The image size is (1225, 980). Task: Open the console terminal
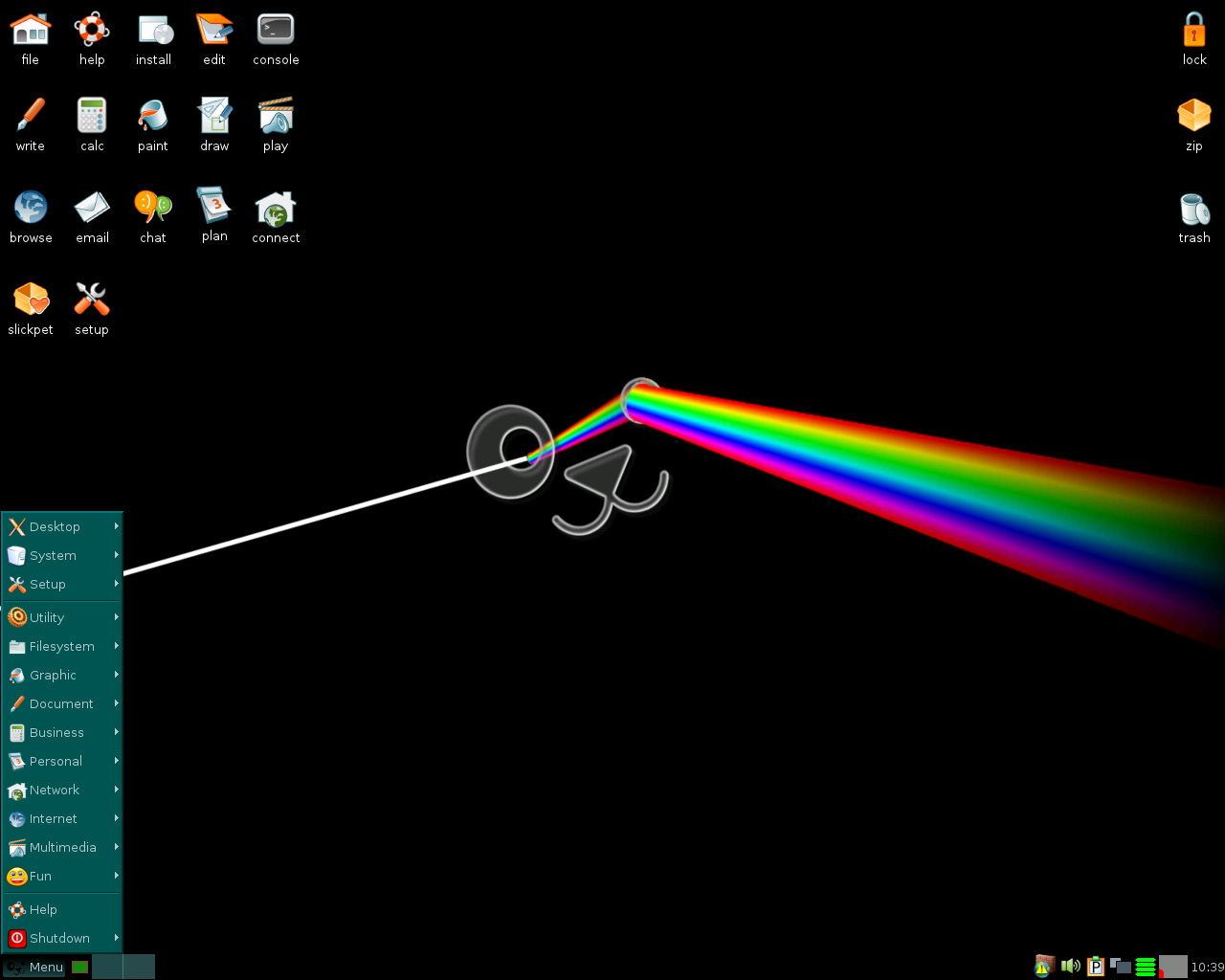275,29
